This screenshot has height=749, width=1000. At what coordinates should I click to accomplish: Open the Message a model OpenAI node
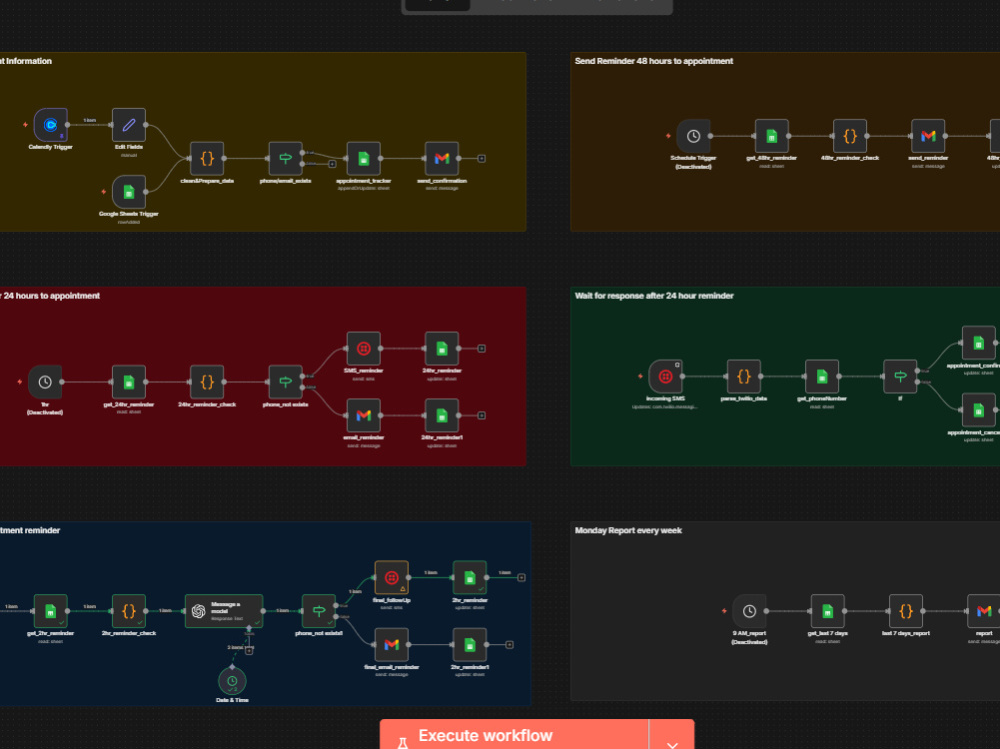[224, 611]
